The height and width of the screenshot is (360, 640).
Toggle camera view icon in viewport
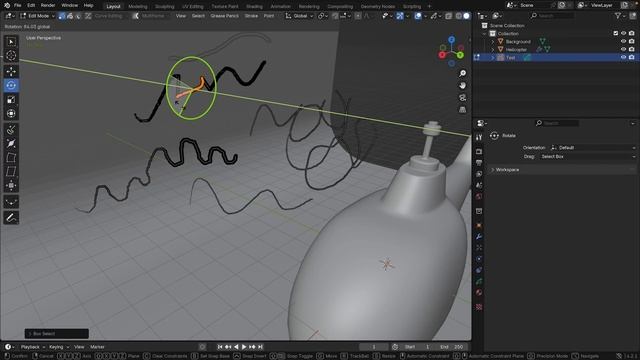pos(462,98)
